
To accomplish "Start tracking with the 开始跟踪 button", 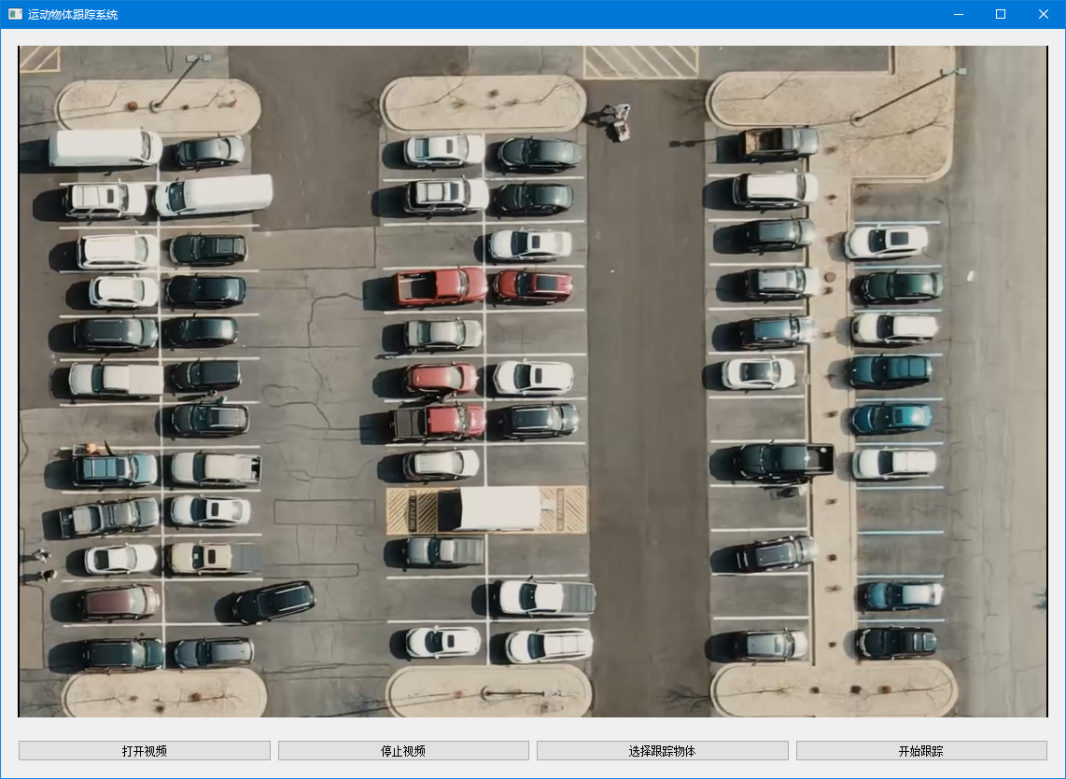I will click(x=921, y=751).
